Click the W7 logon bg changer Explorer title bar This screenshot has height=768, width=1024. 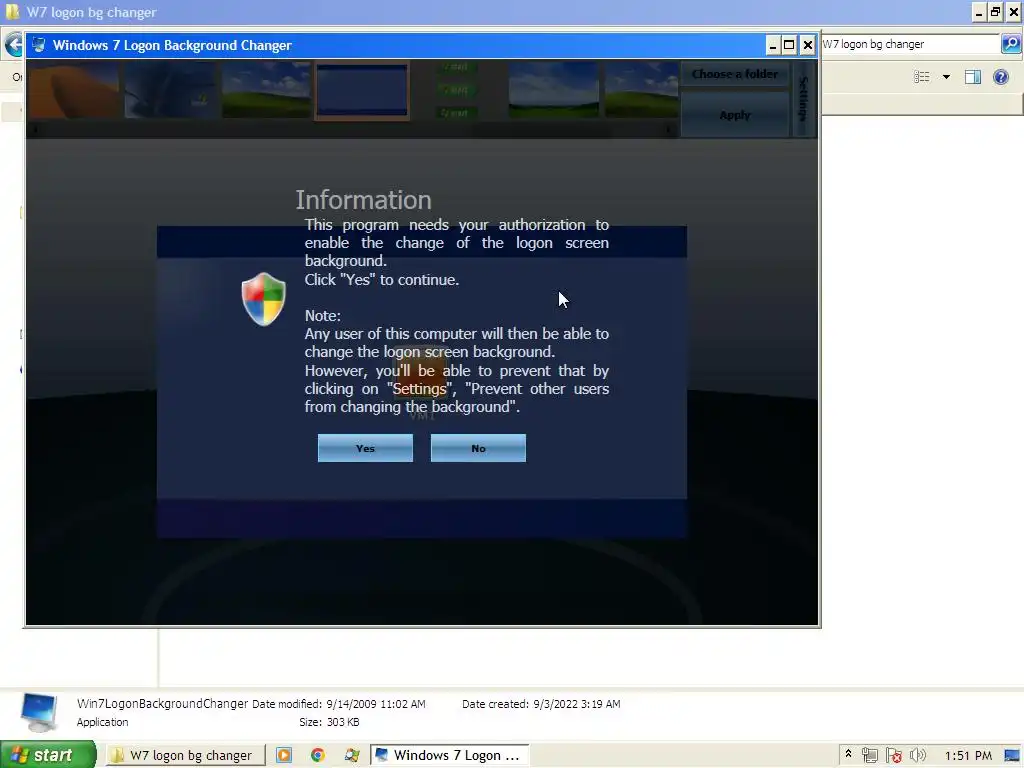tap(496, 12)
